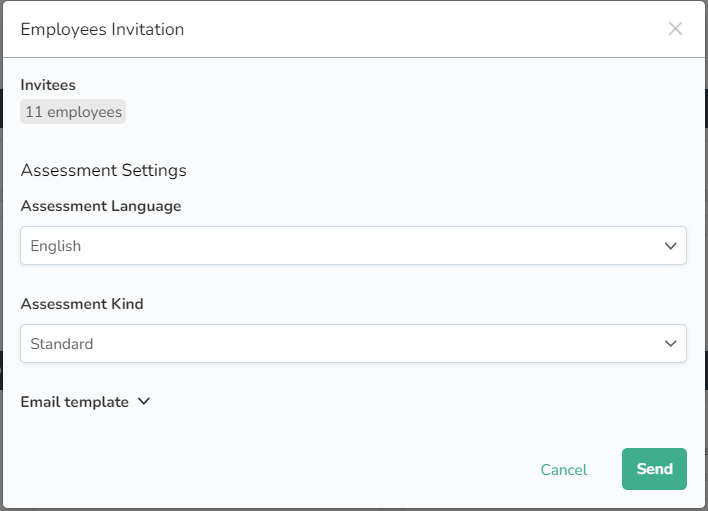The width and height of the screenshot is (708, 511).
Task: Click the Invitees label
Action: pyautogui.click(x=48, y=85)
